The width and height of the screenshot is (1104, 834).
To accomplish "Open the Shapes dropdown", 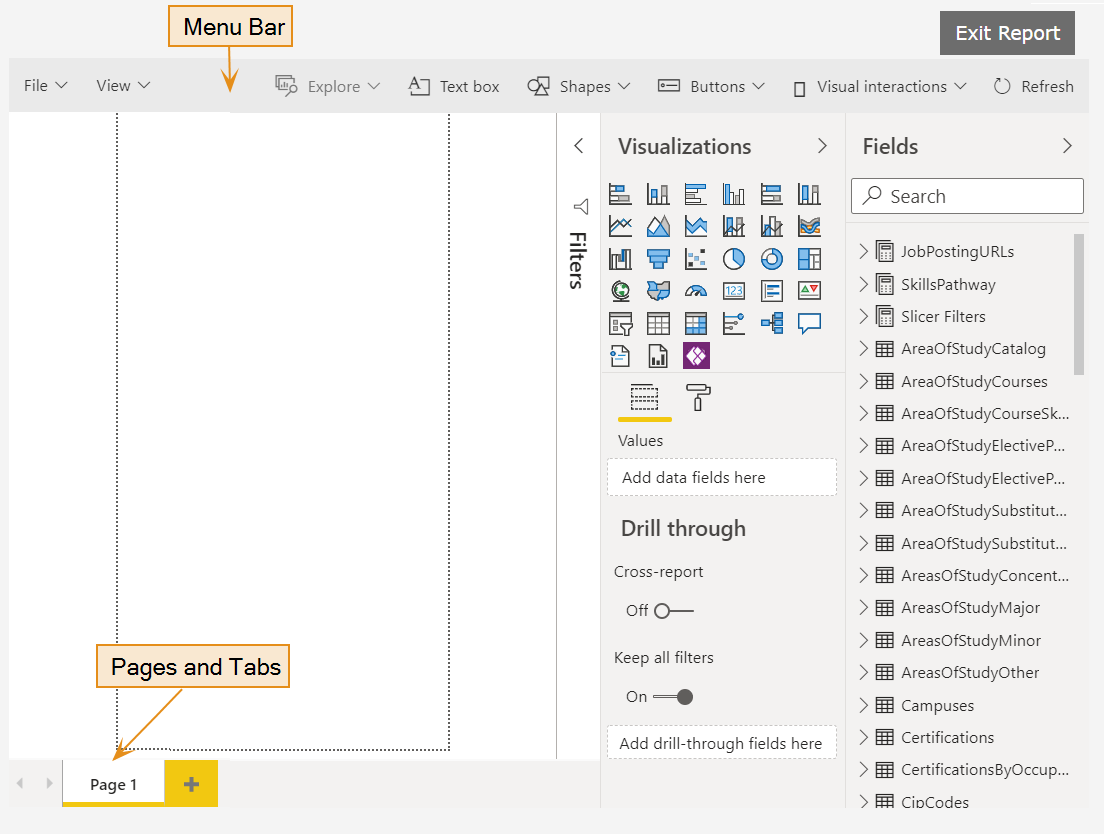I will click(x=579, y=87).
